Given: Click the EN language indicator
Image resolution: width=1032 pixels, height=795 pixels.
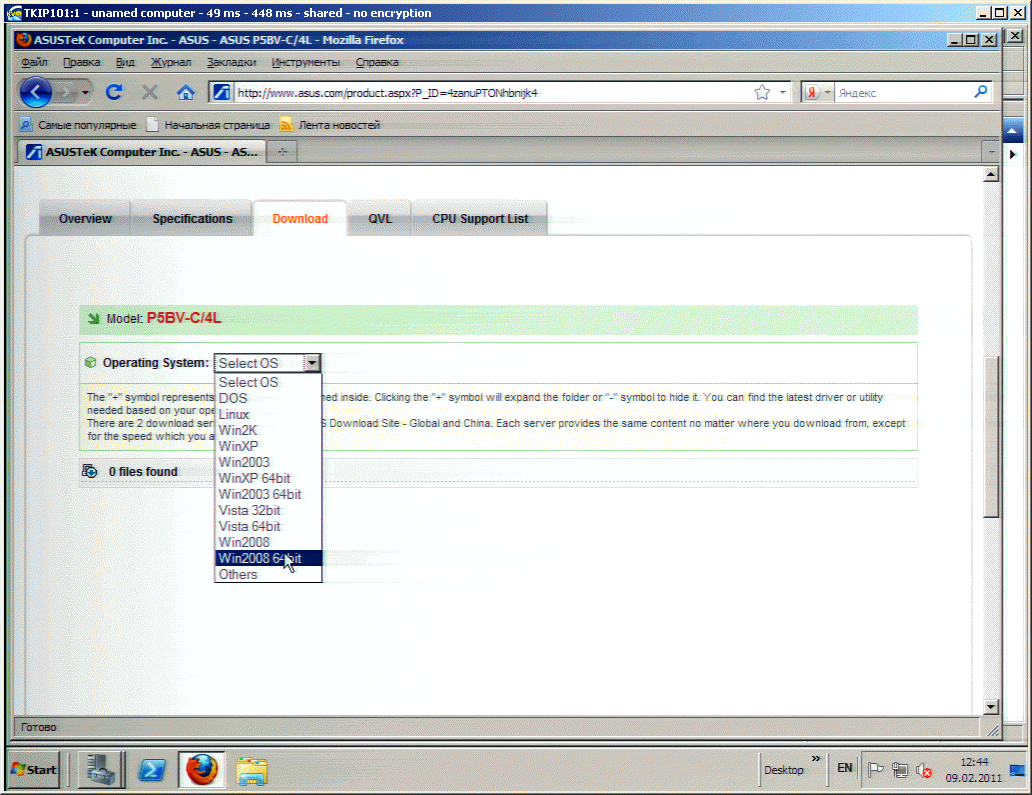Looking at the screenshot, I should pyautogui.click(x=844, y=768).
